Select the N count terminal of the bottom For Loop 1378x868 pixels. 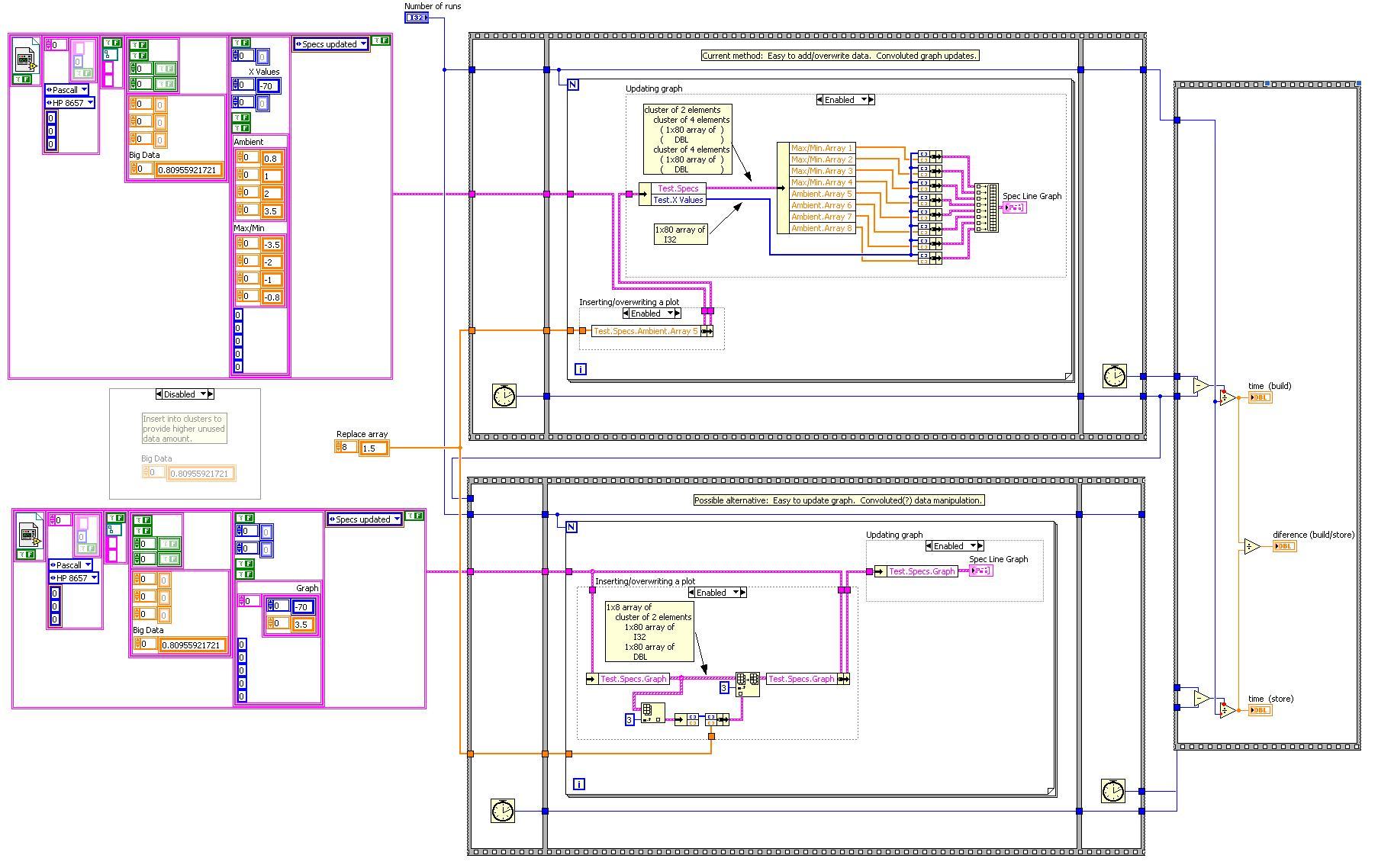click(571, 527)
